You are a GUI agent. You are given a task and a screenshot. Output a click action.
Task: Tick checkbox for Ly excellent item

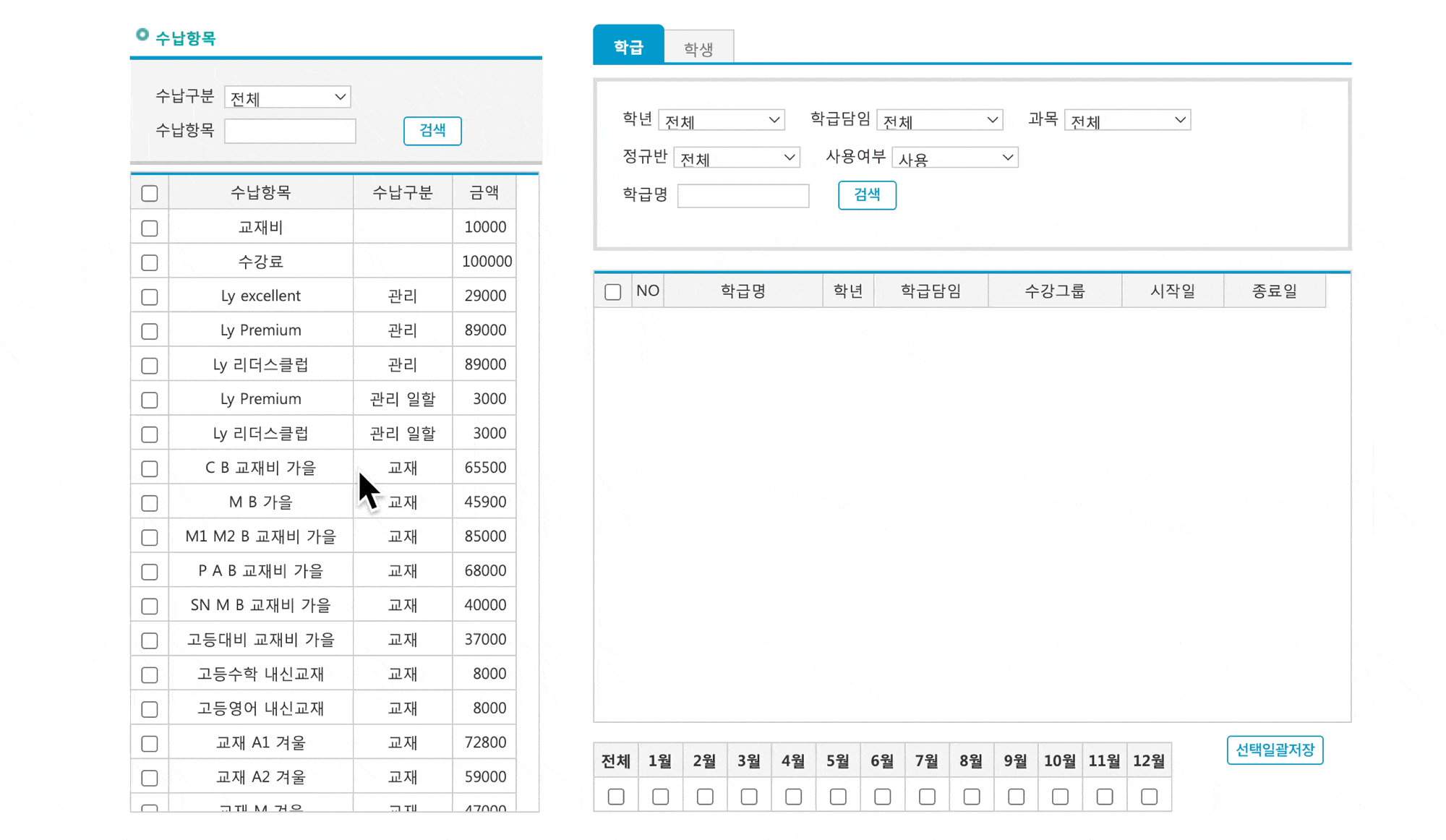click(150, 297)
